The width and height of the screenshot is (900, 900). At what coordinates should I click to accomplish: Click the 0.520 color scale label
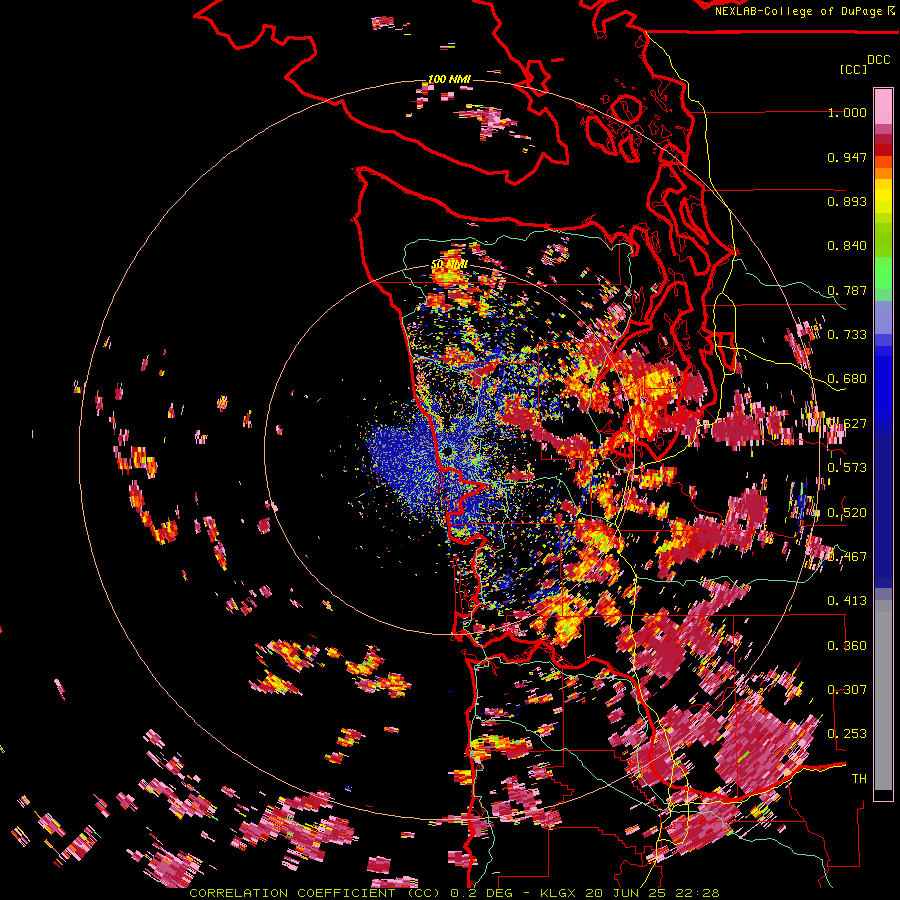847,513
